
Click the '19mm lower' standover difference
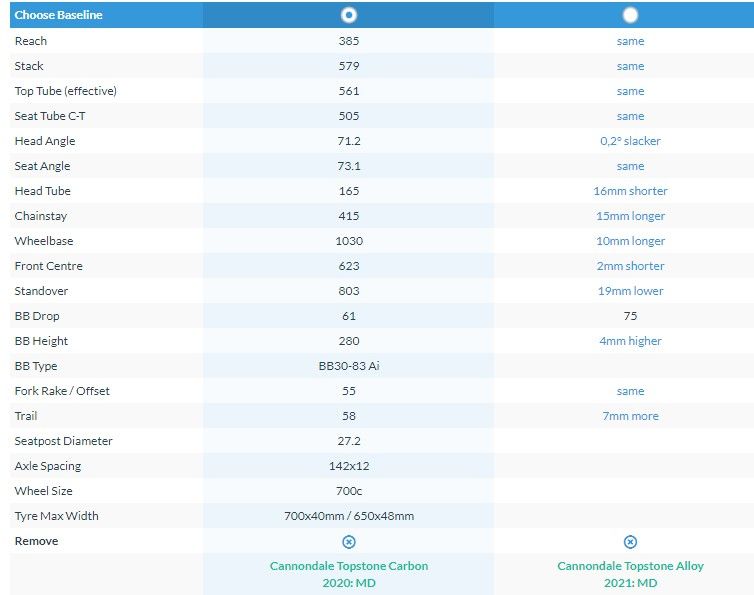[630, 291]
